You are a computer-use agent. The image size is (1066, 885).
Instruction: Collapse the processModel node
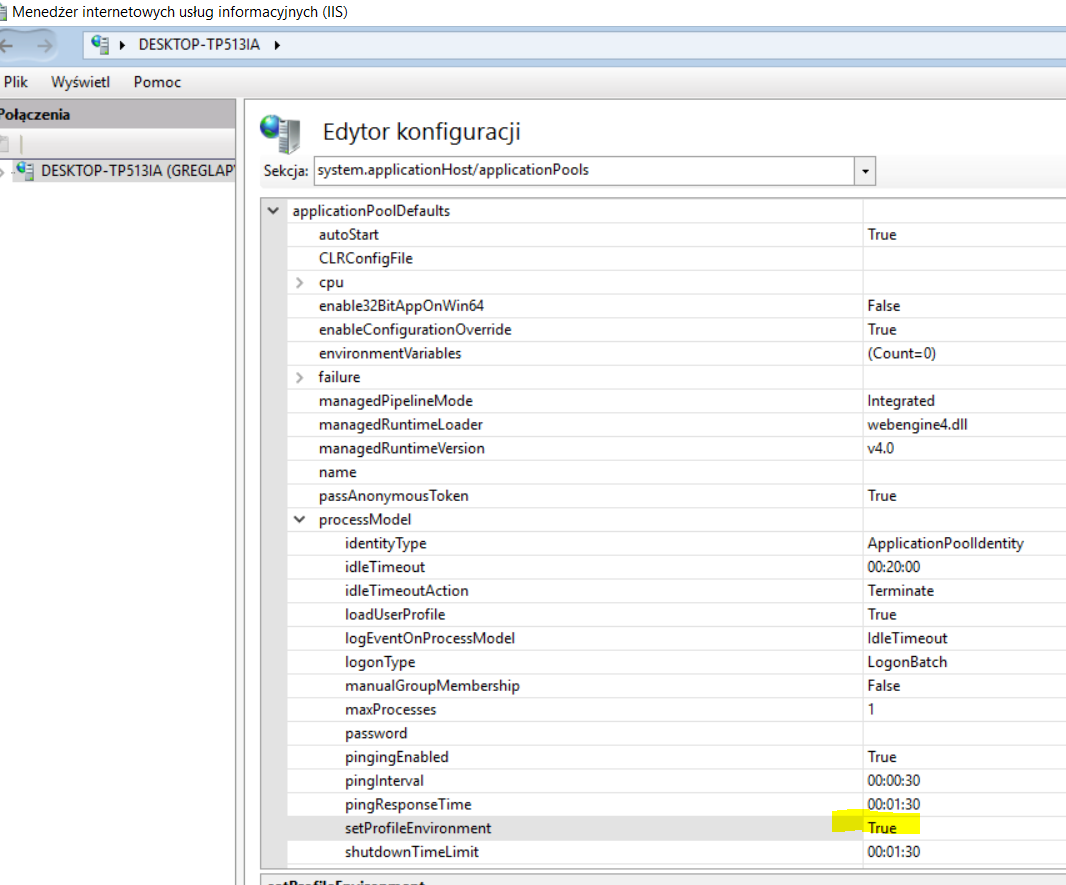[x=300, y=520]
